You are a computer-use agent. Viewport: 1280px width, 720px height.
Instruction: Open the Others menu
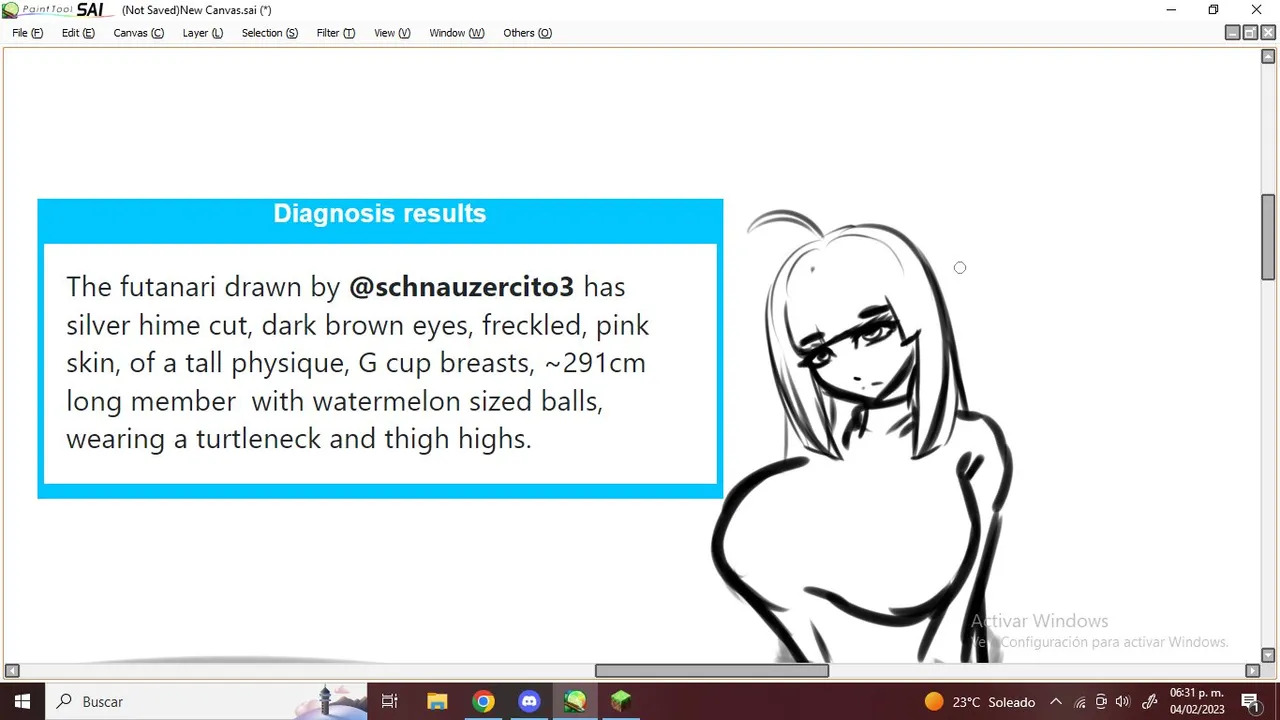(527, 33)
